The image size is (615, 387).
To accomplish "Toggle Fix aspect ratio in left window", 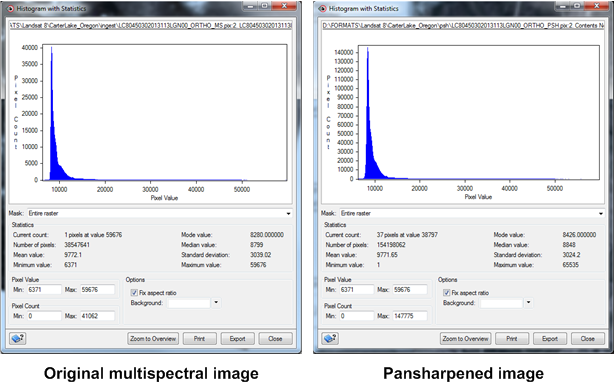I will click(x=134, y=293).
